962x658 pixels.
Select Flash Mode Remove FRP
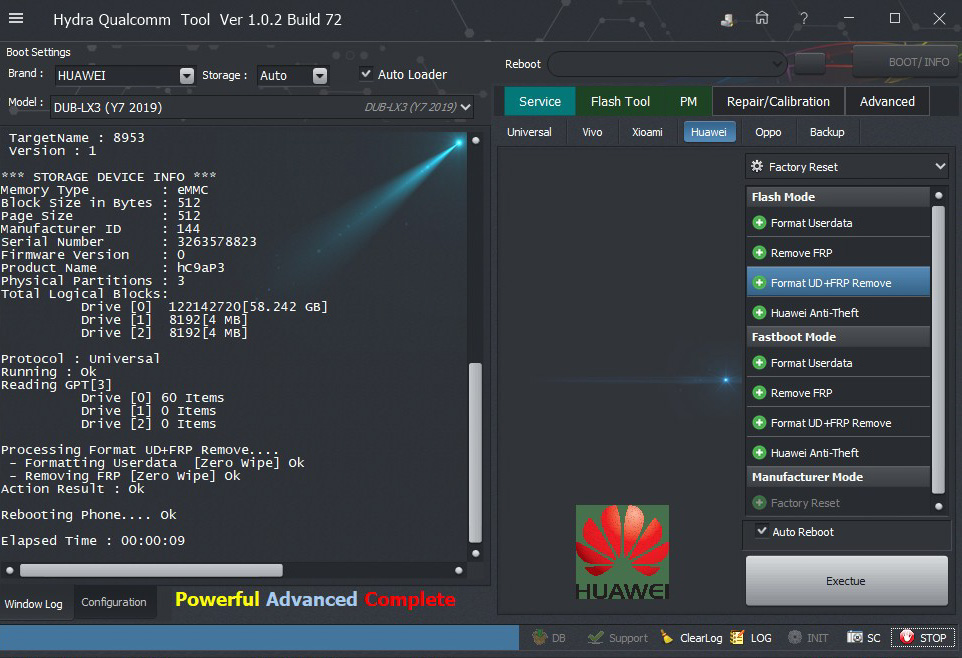point(838,253)
